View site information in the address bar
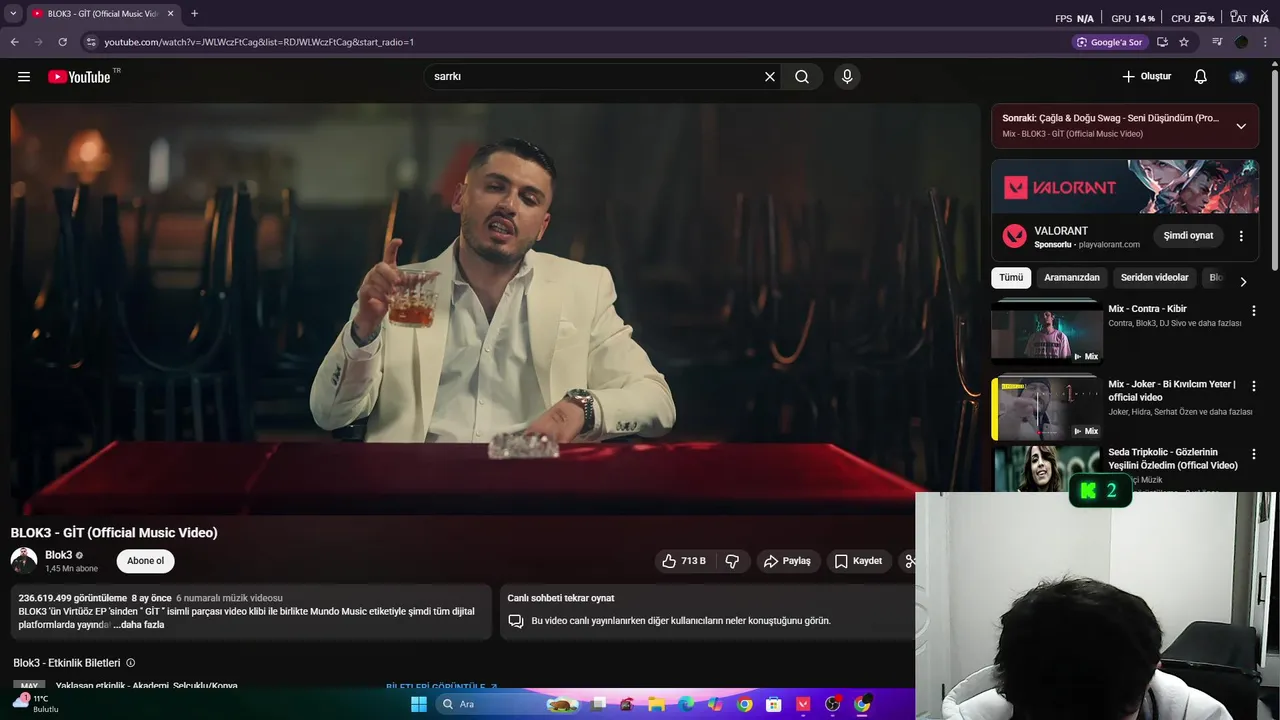Image resolution: width=1280 pixels, height=720 pixels. (91, 42)
